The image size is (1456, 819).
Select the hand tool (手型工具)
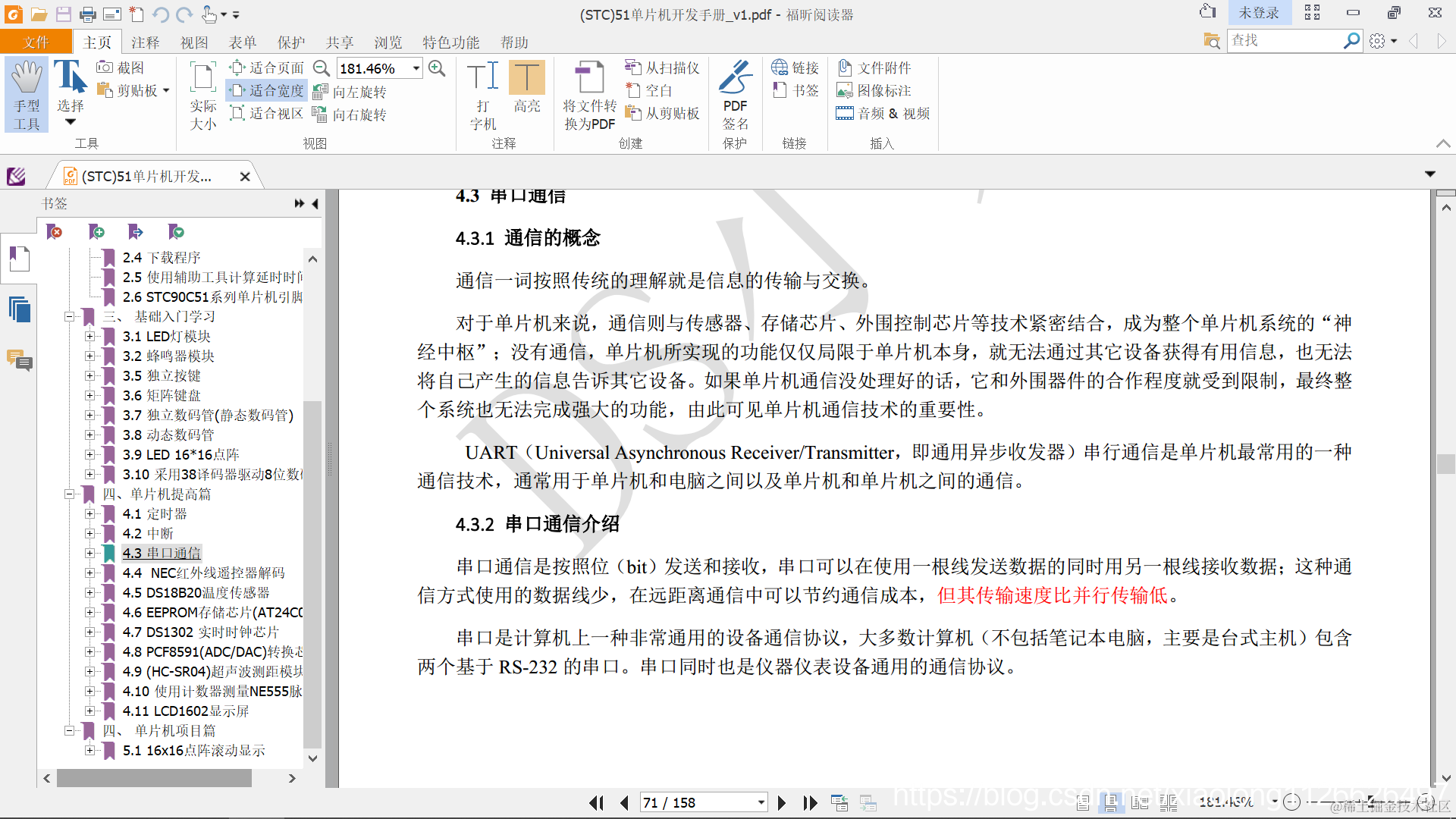tap(27, 94)
